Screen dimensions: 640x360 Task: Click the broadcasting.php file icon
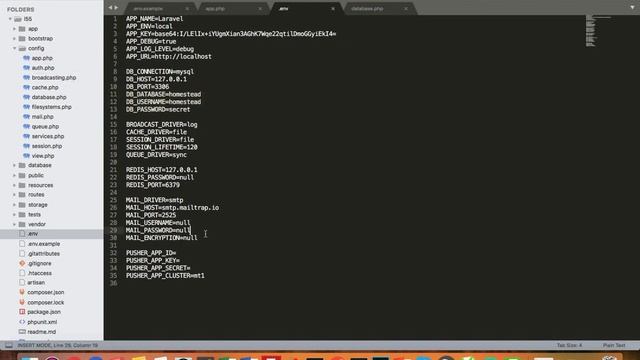tap(27, 78)
